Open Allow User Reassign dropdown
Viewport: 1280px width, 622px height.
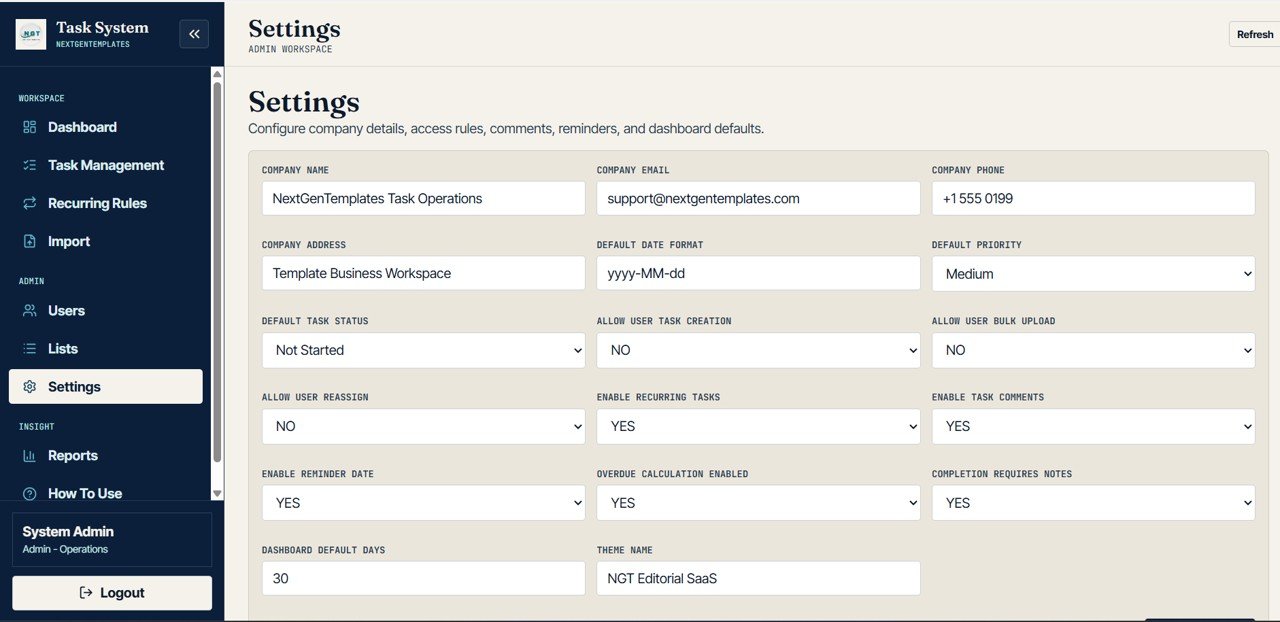coord(423,426)
